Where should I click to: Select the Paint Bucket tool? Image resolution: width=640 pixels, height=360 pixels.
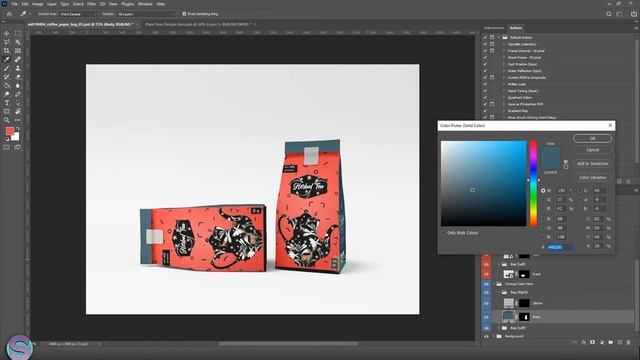tap(7, 85)
